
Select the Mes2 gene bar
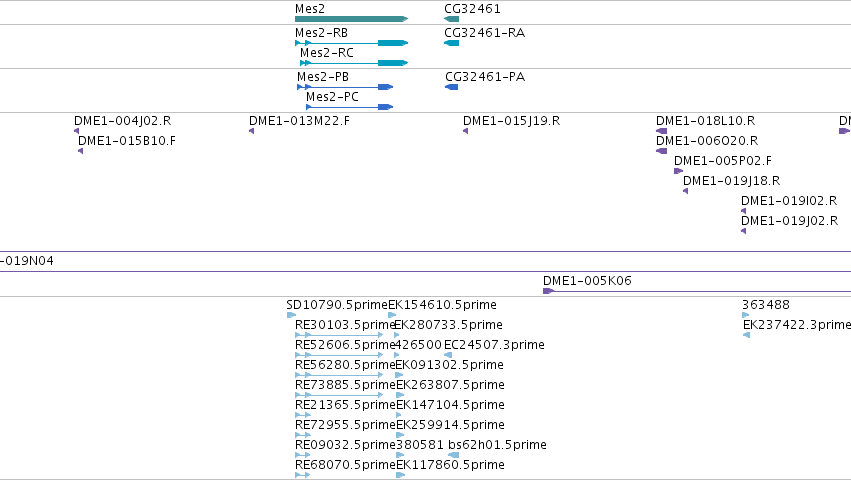[x=351, y=19]
